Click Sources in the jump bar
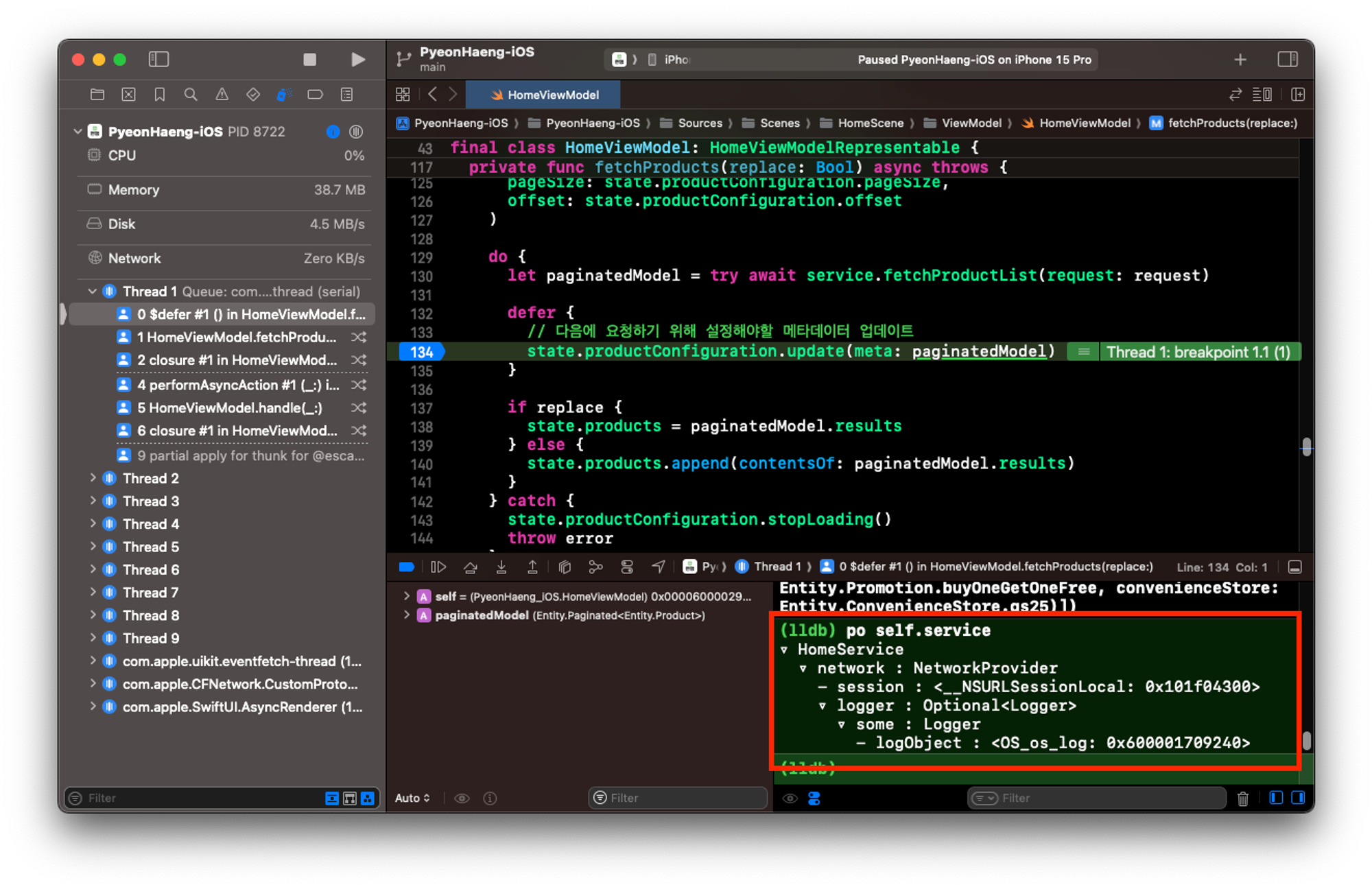 tap(691, 123)
